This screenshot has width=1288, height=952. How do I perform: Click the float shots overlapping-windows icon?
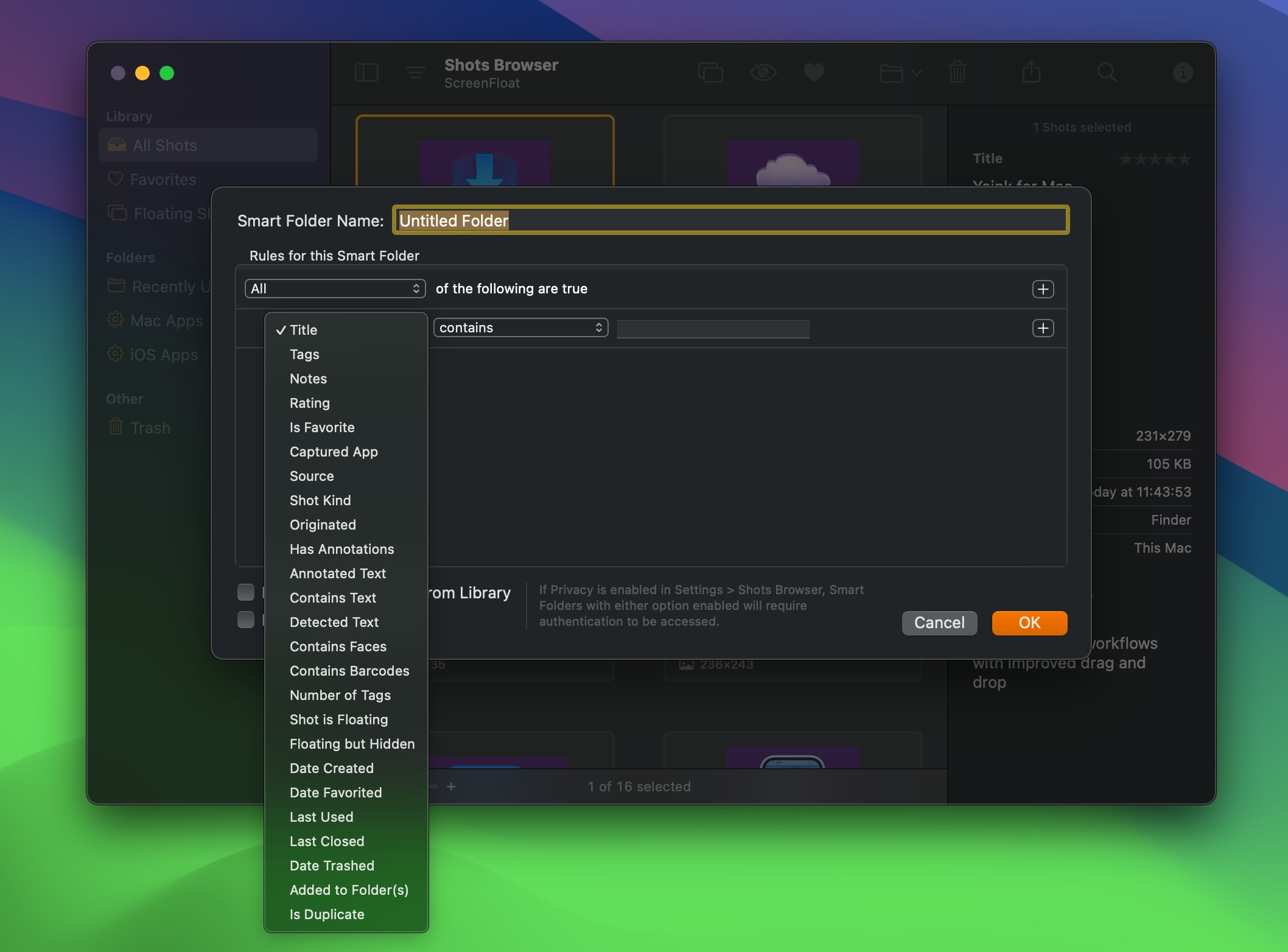click(x=710, y=73)
